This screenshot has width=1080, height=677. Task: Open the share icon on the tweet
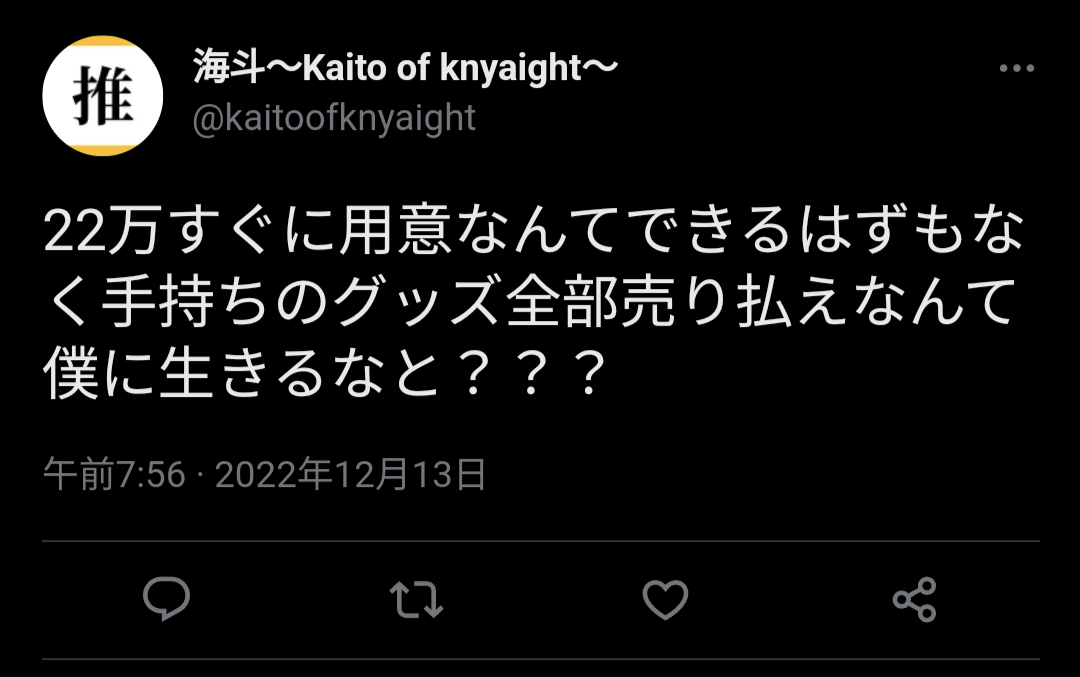pyautogui.click(x=915, y=599)
